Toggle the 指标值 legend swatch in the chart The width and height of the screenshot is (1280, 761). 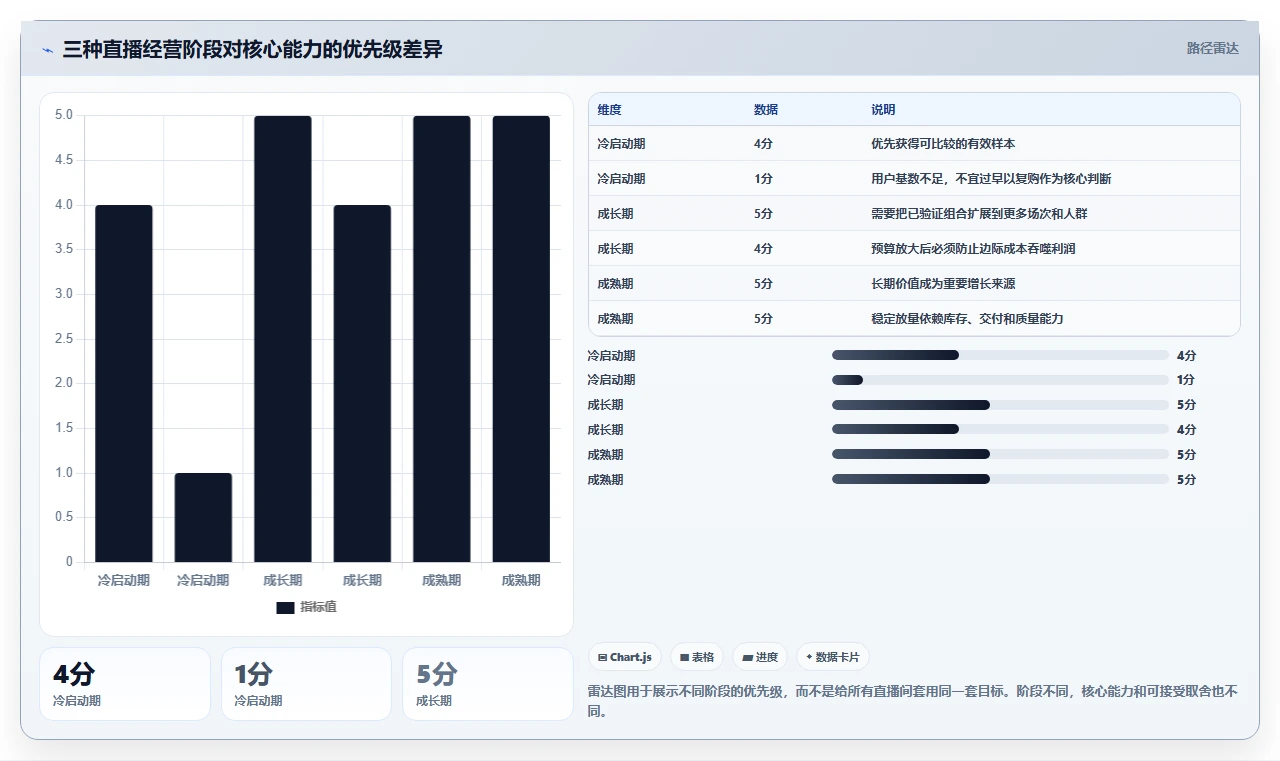(x=285, y=607)
